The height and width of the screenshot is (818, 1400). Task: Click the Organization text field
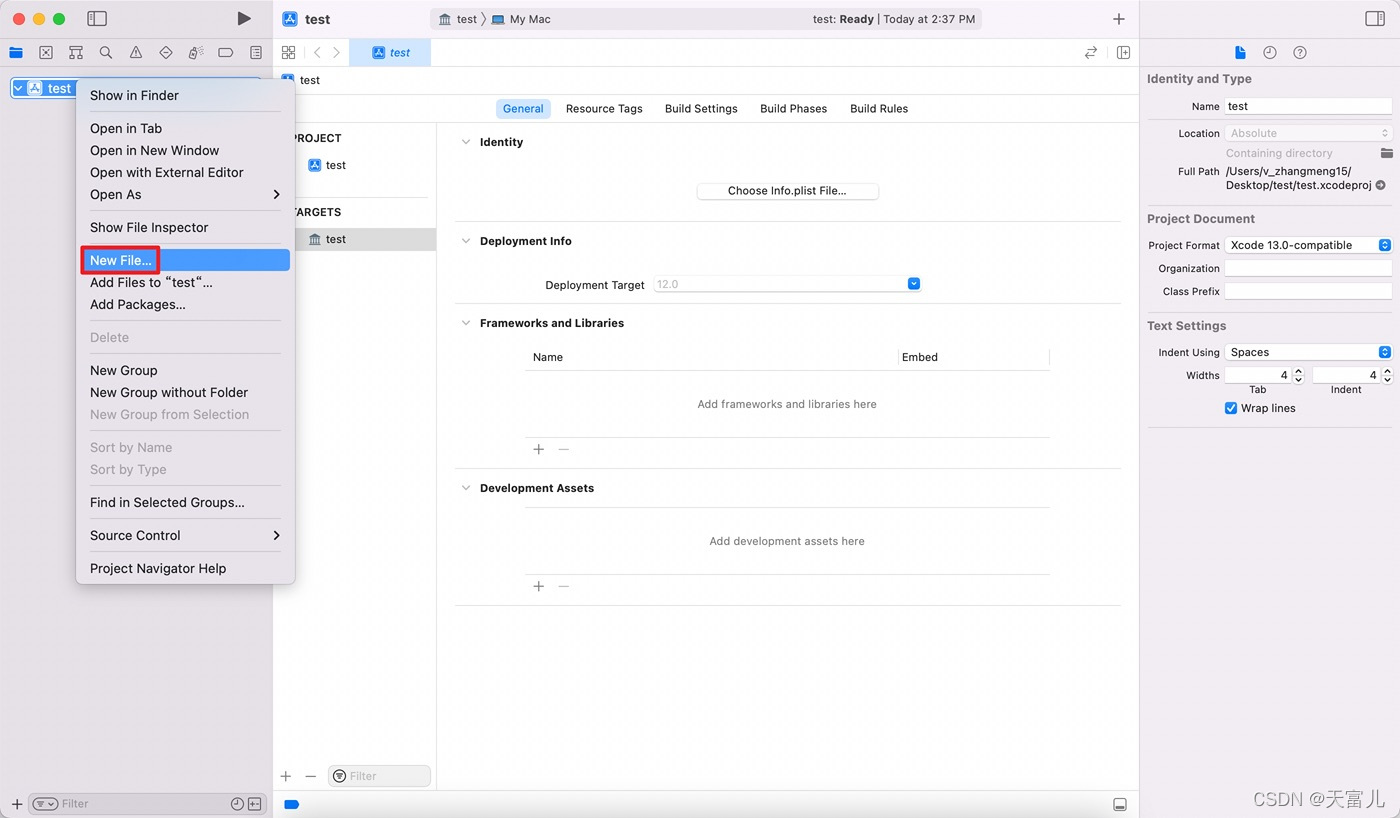(1308, 268)
